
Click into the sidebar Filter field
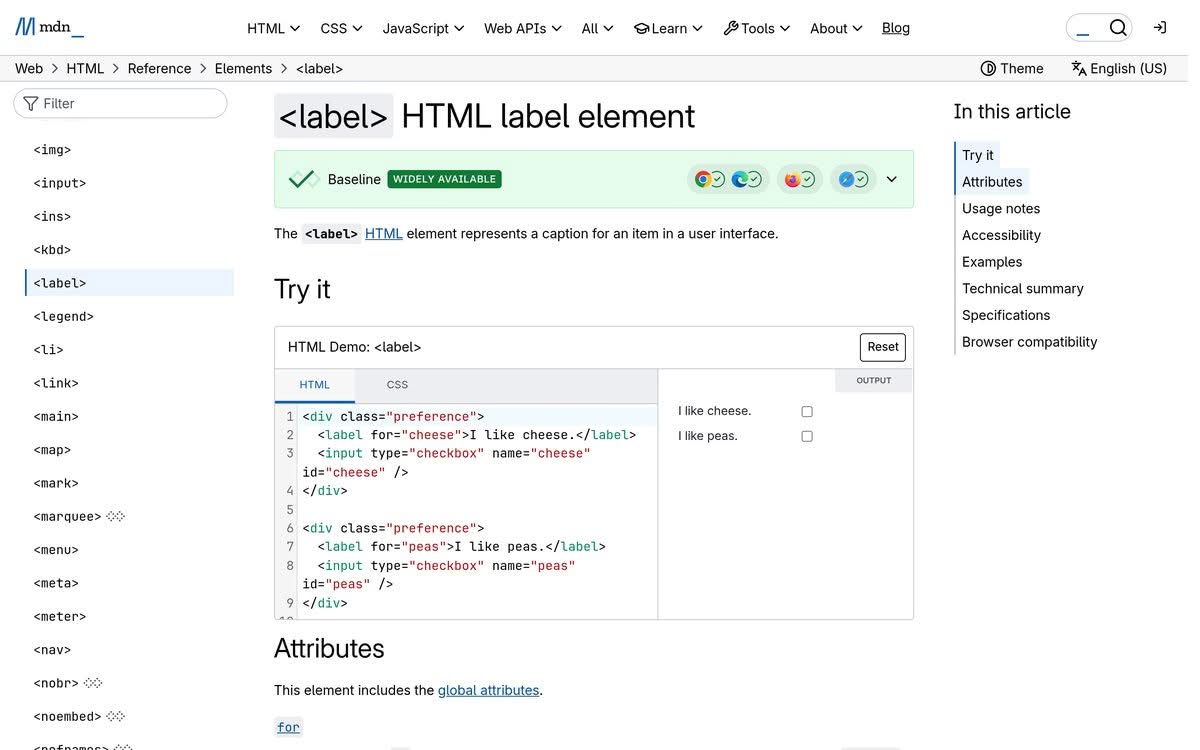(x=120, y=103)
